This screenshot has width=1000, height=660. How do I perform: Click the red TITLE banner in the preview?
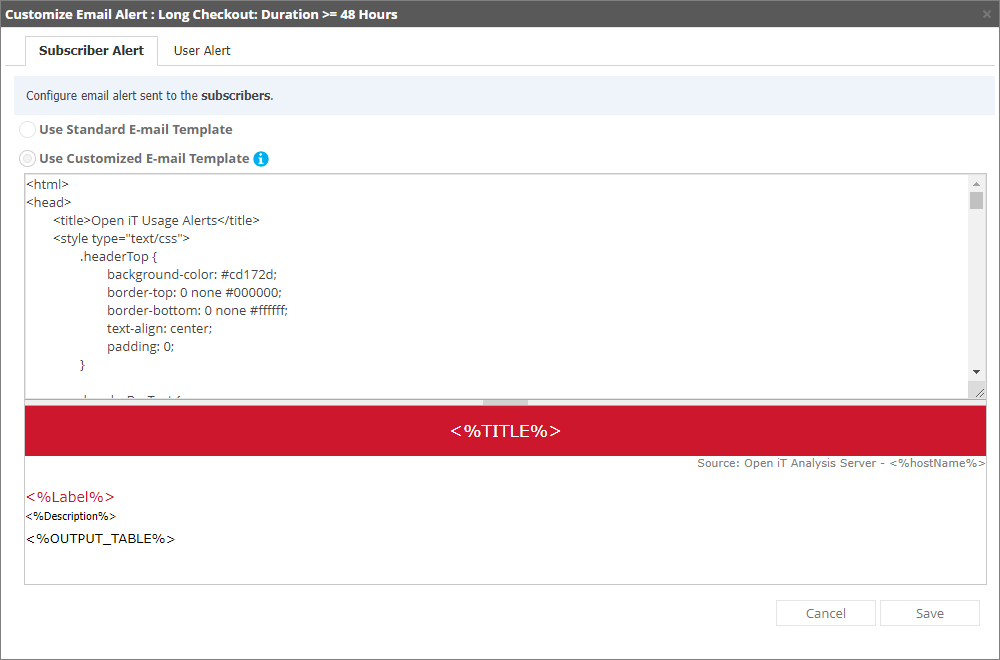click(x=504, y=430)
